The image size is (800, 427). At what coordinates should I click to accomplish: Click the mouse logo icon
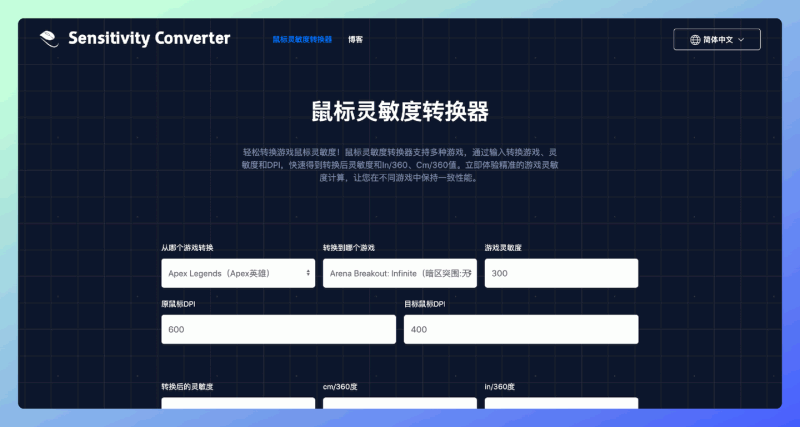tap(49, 39)
